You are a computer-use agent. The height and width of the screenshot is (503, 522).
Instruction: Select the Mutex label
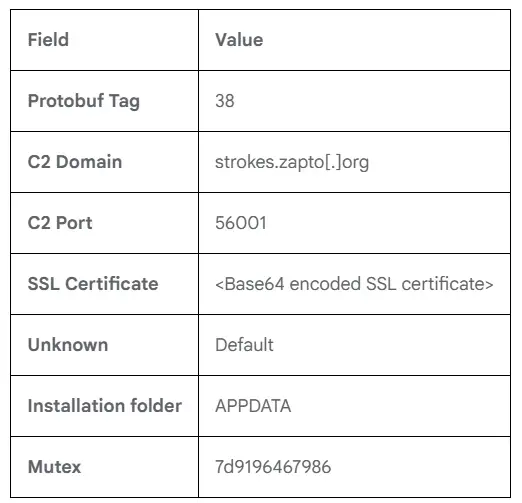click(x=54, y=467)
